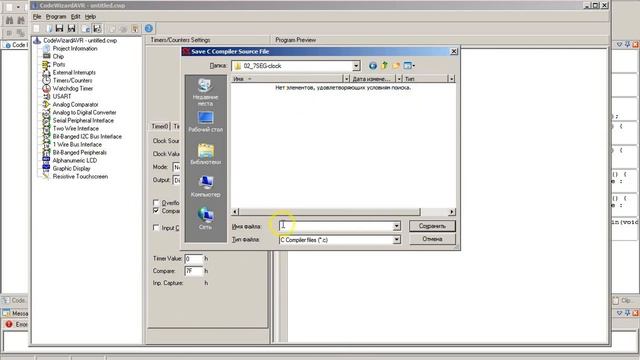Sort files by Date modified column header

373,79
